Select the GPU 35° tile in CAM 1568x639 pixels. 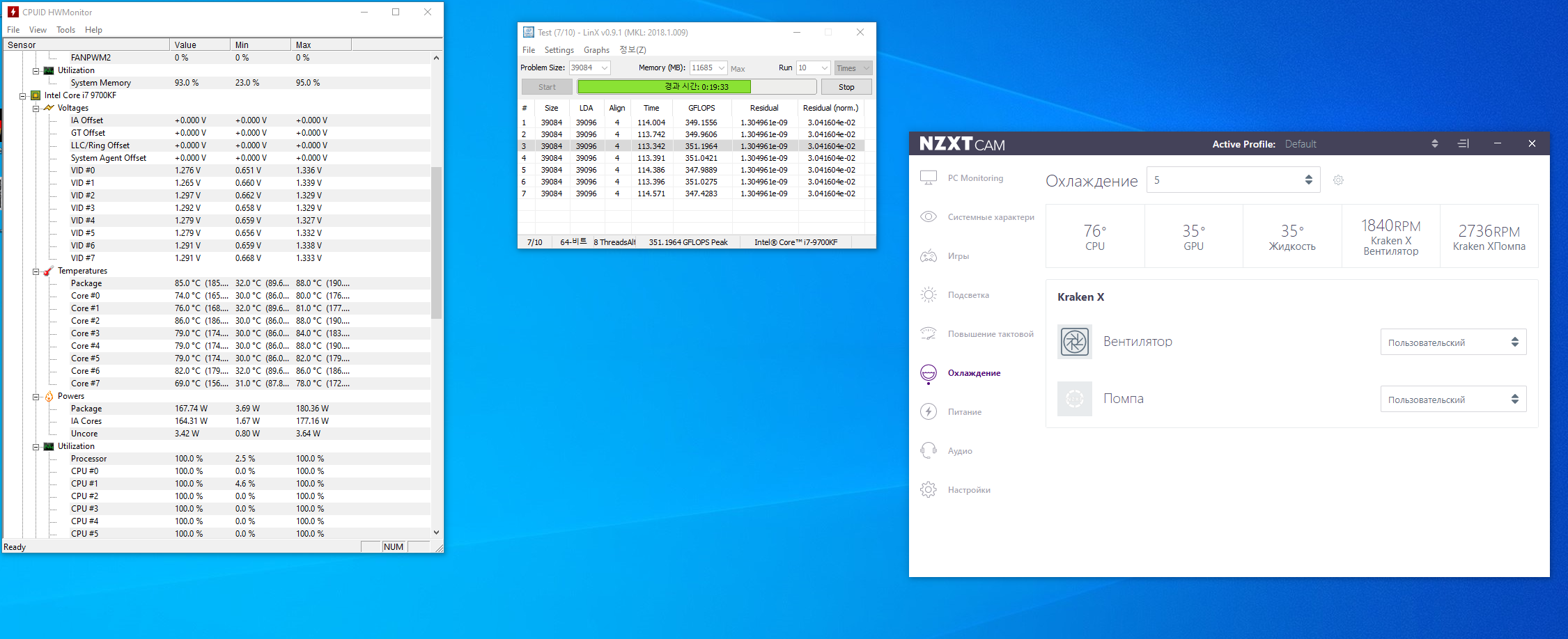(x=1194, y=236)
